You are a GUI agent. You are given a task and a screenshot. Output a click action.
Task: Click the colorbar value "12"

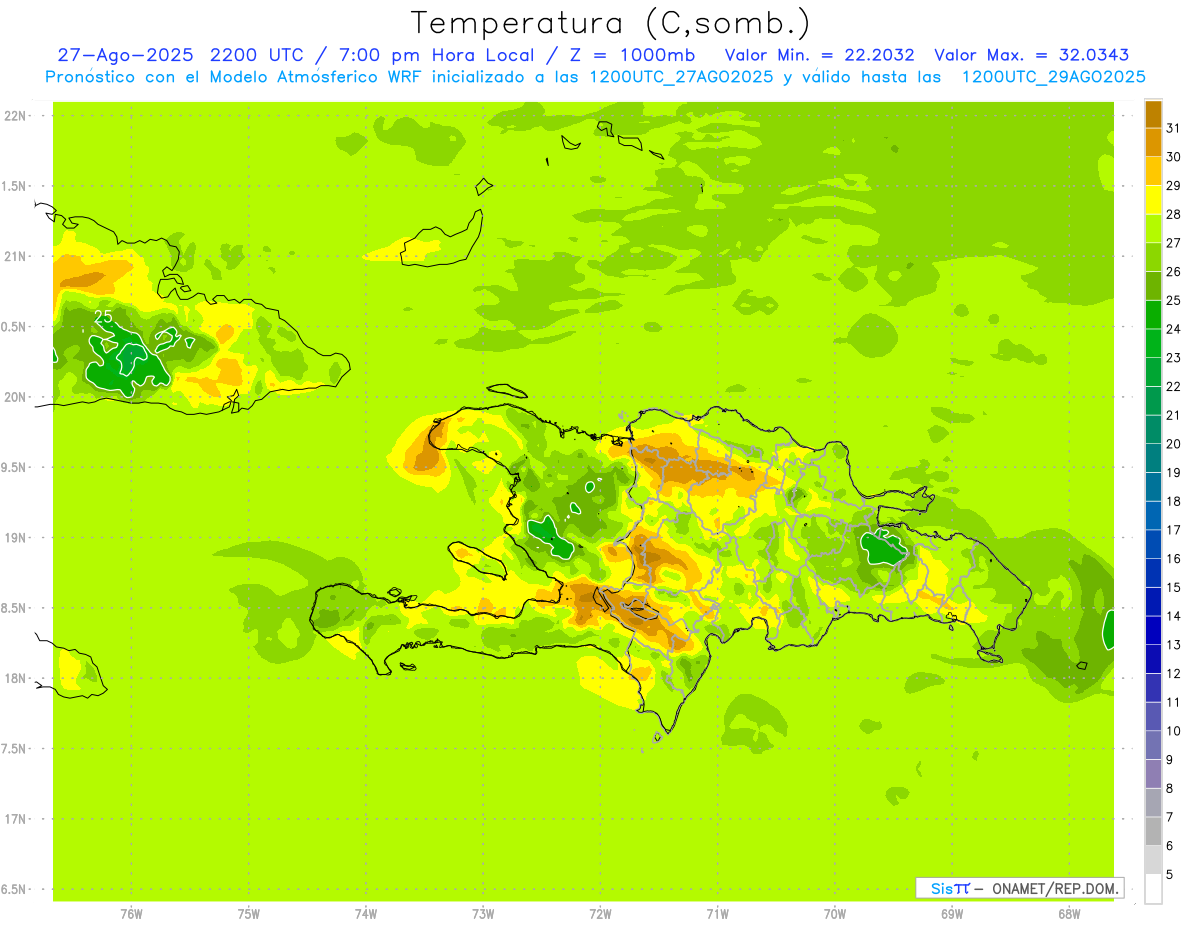1173,673
